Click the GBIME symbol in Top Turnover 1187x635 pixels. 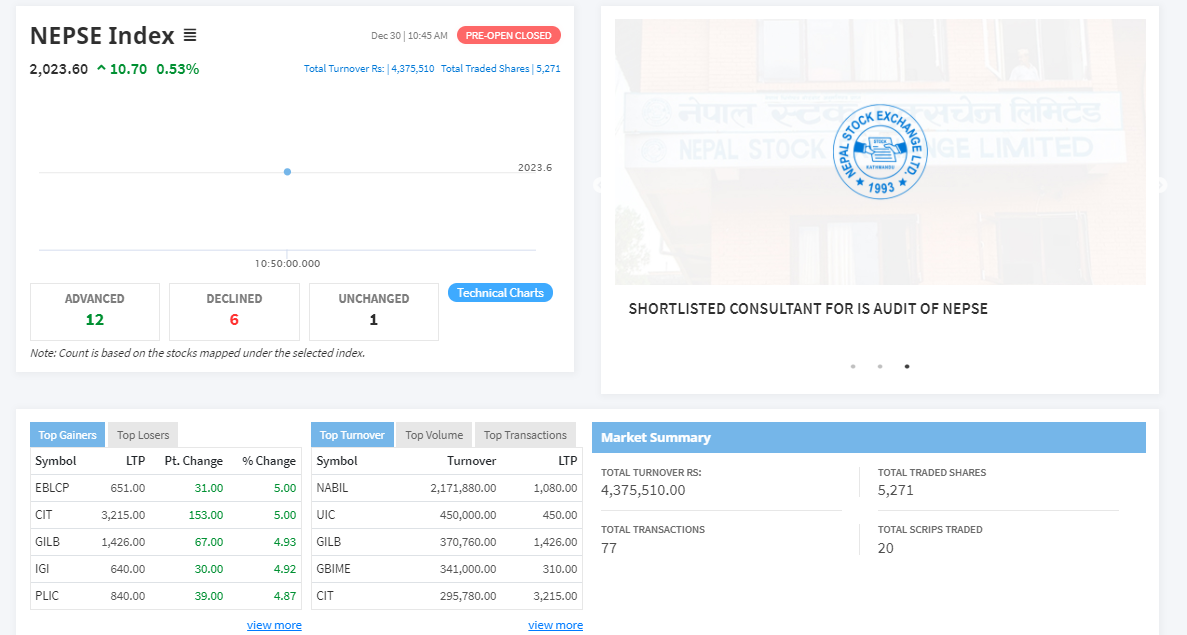tap(333, 569)
